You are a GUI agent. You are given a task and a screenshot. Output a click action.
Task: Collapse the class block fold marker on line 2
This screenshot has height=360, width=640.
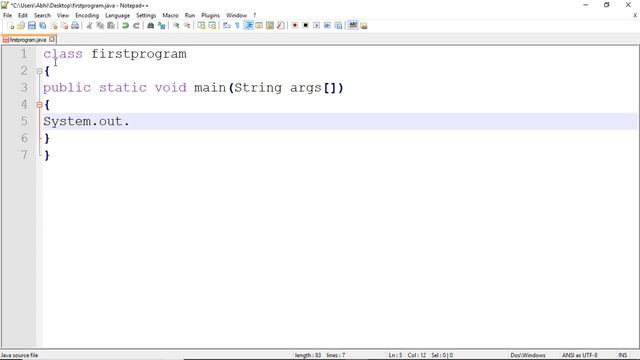40,71
